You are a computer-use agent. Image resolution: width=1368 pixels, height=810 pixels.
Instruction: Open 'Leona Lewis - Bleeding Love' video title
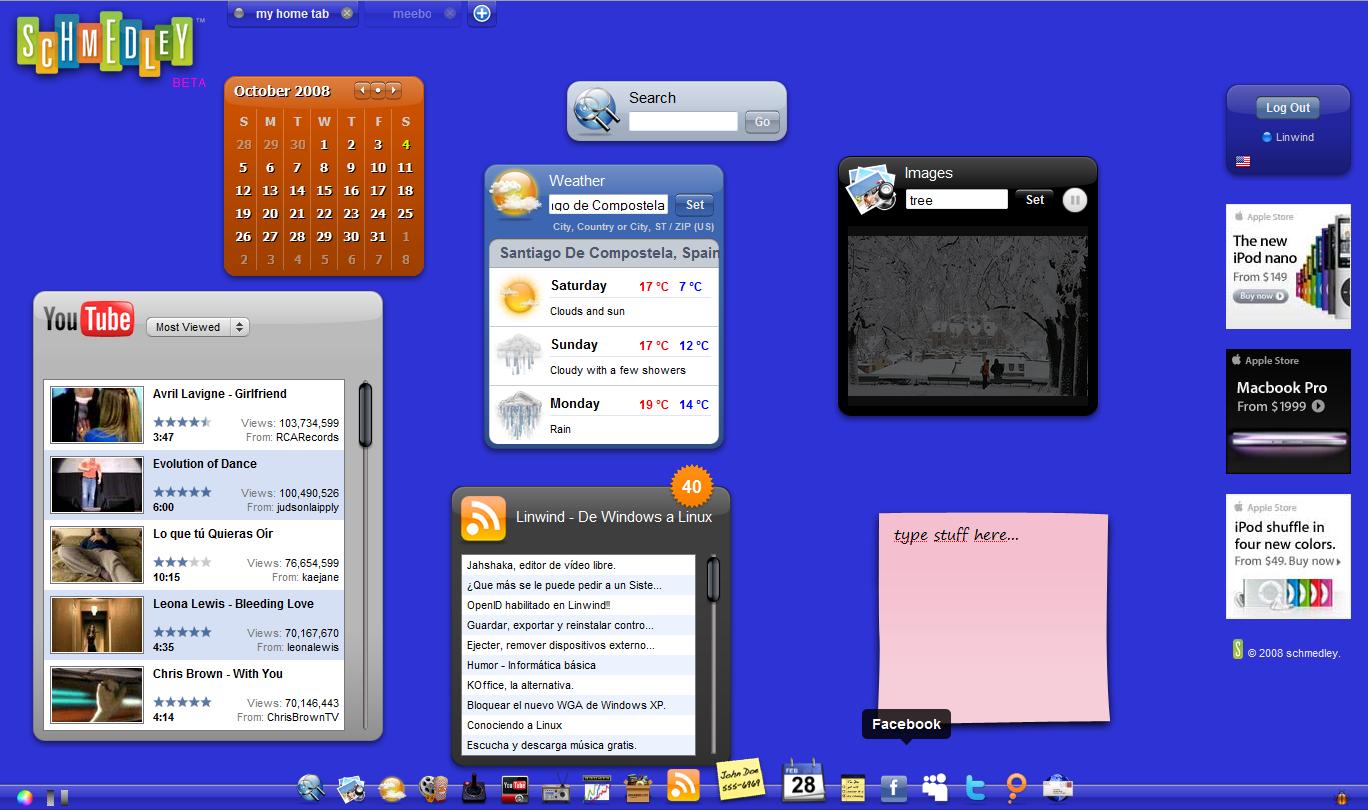pyautogui.click(x=233, y=604)
